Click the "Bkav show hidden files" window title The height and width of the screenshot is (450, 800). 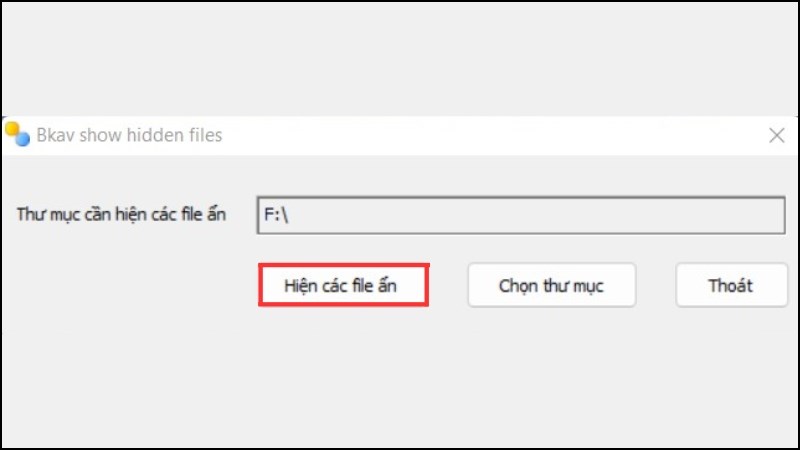129,135
